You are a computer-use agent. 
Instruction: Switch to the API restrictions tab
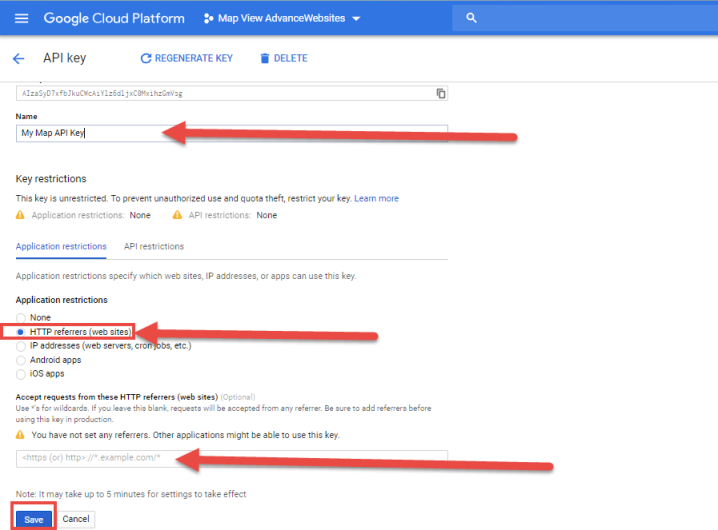tap(153, 246)
